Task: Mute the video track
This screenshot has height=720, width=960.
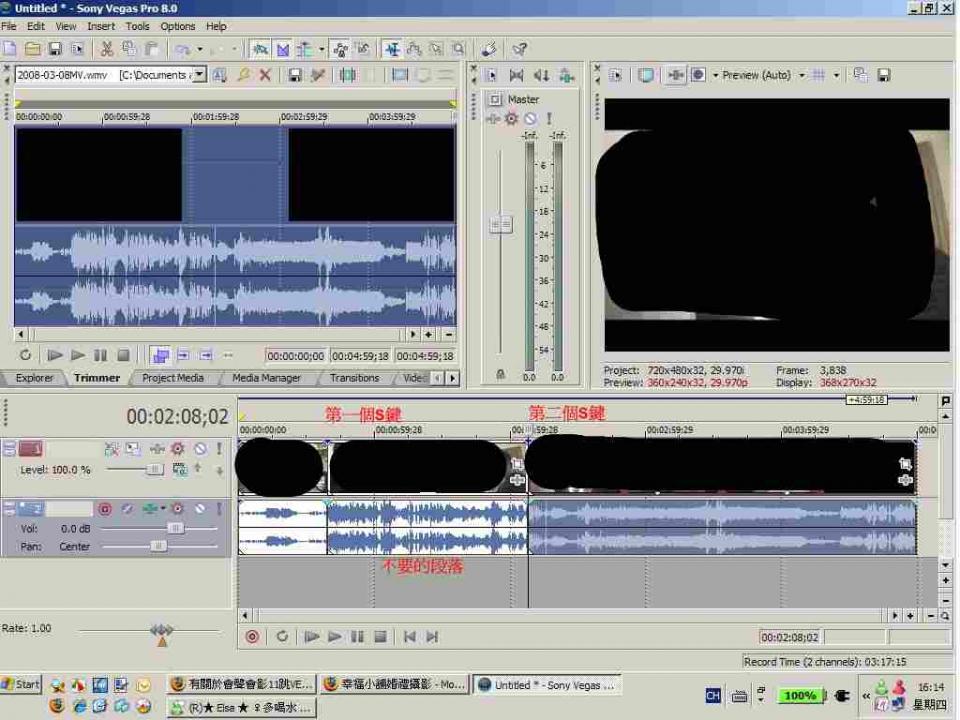Action: (x=200, y=449)
